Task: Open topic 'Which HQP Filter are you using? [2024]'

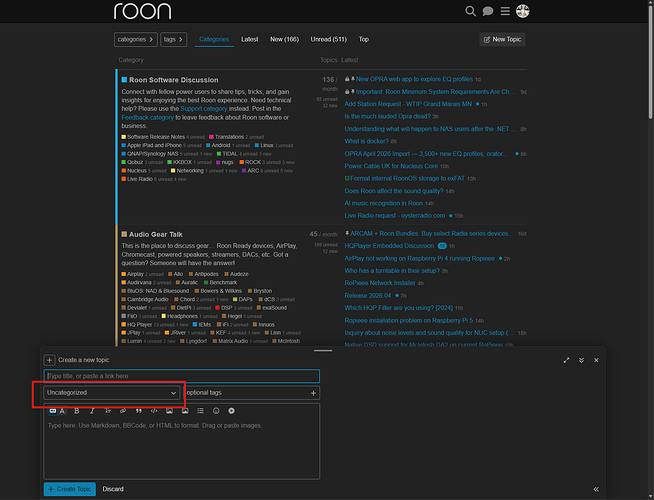Action: (x=398, y=308)
